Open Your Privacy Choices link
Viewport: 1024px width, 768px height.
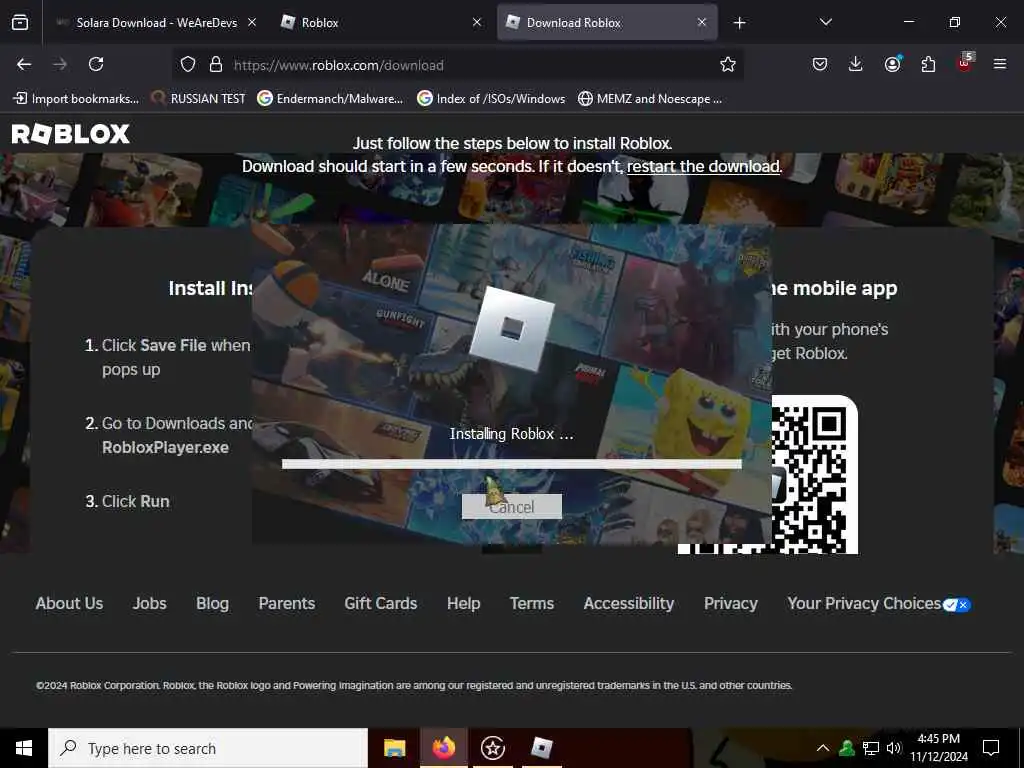pyautogui.click(x=864, y=603)
